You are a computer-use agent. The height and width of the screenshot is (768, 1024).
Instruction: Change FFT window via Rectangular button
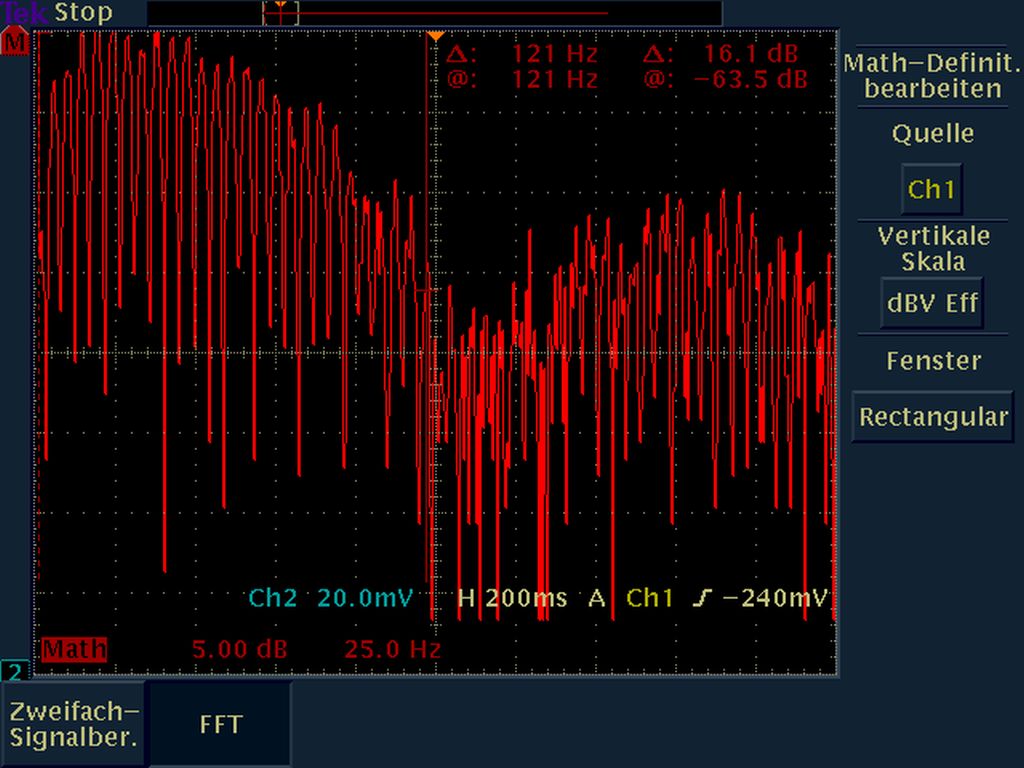[932, 417]
